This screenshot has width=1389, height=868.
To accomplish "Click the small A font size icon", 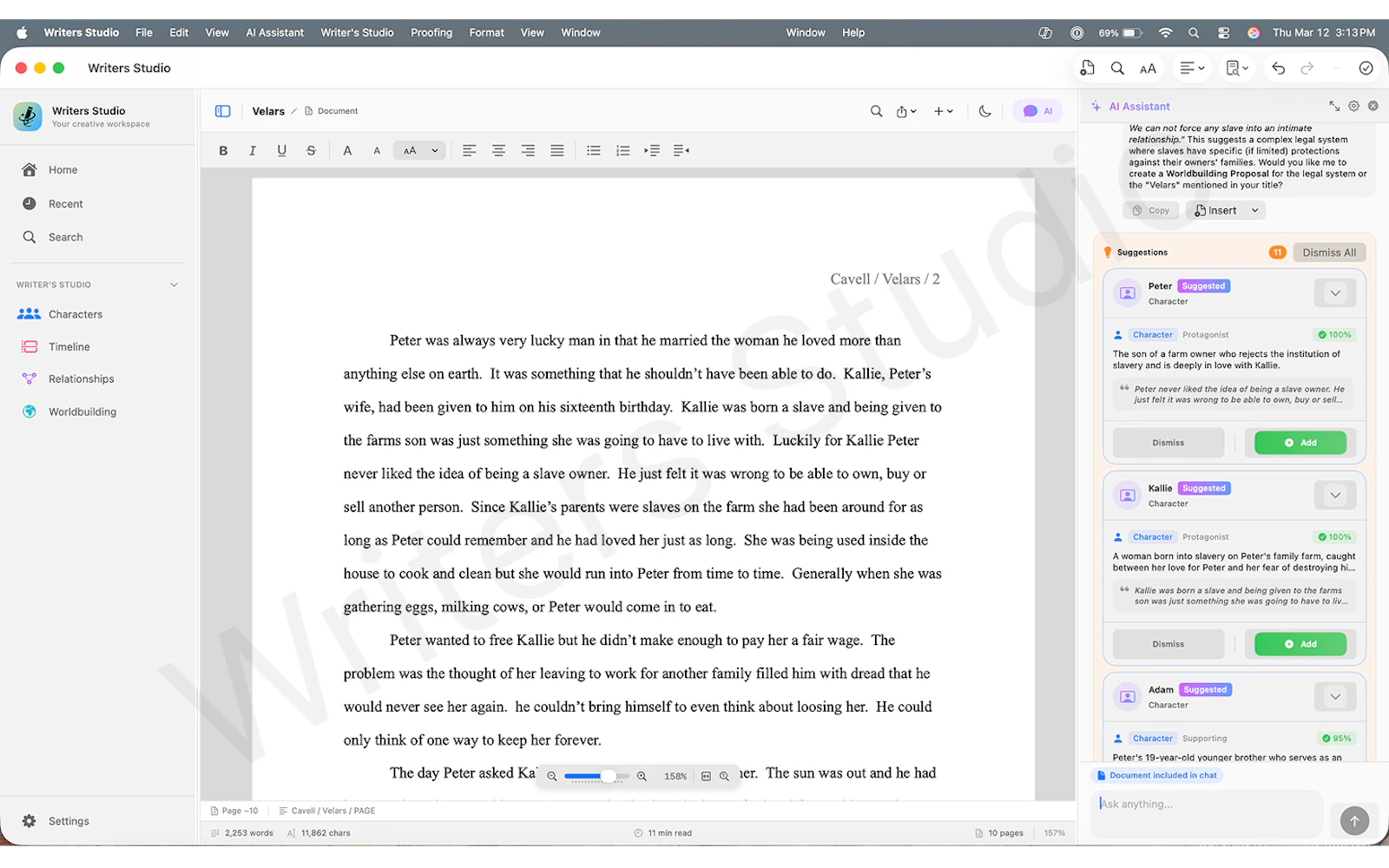I will pos(377,151).
